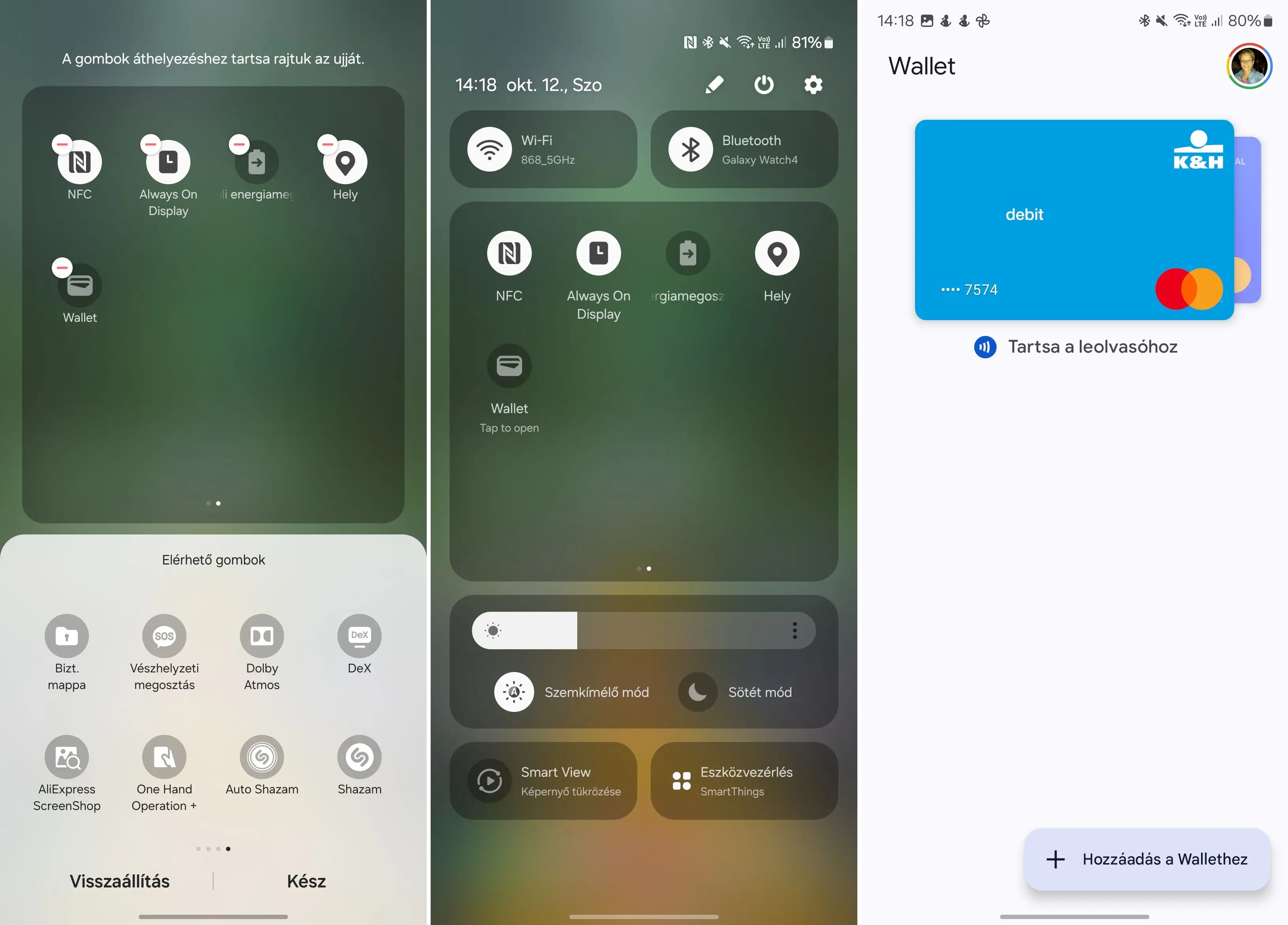
Task: Tap the Auto Shazam icon
Action: pyautogui.click(x=261, y=757)
